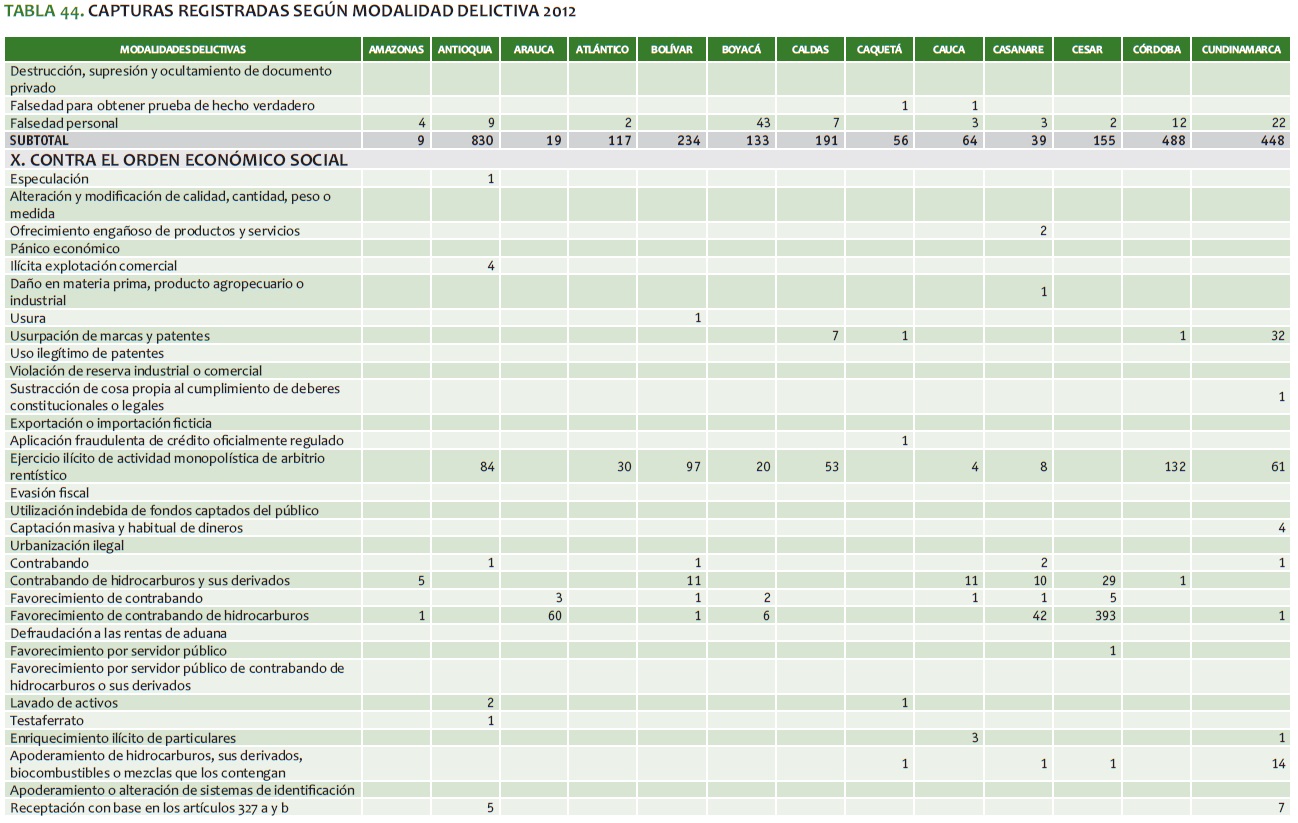Viewport: 1298px width, 823px height.
Task: Select the 'Pánico económico' row label
Action: click(65, 249)
